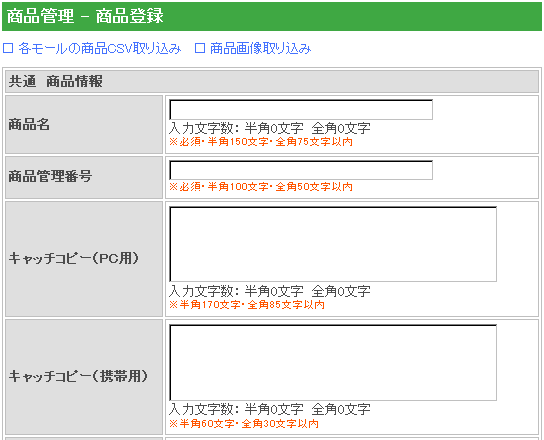
Task: Click 半角150文字 requirement note under 商品名
Action: 261,142
